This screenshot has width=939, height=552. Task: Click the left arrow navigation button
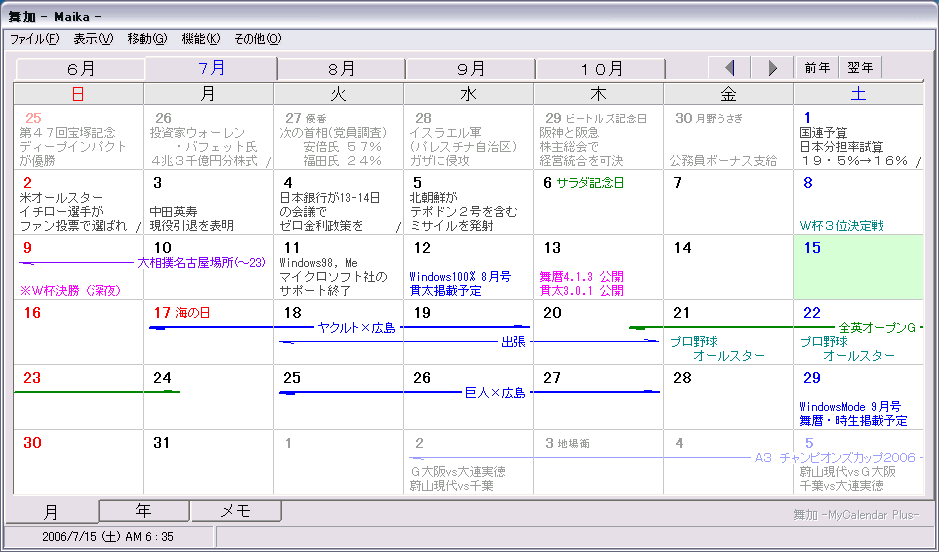730,68
